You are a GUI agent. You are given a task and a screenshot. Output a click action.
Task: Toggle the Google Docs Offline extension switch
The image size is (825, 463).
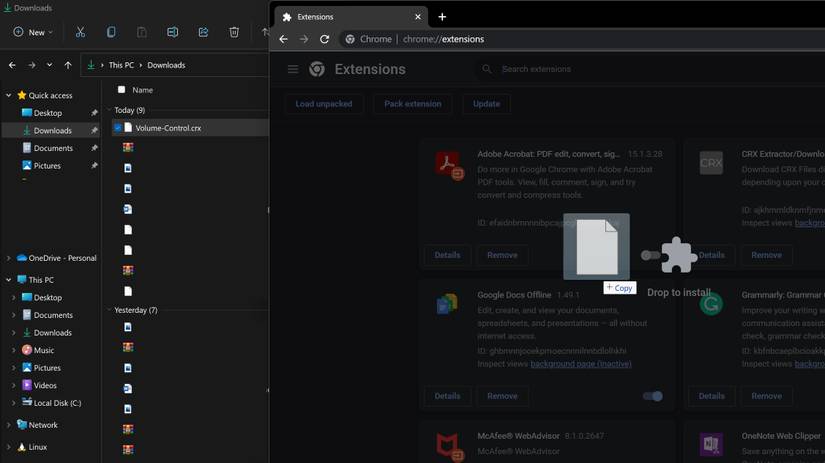pyautogui.click(x=652, y=396)
